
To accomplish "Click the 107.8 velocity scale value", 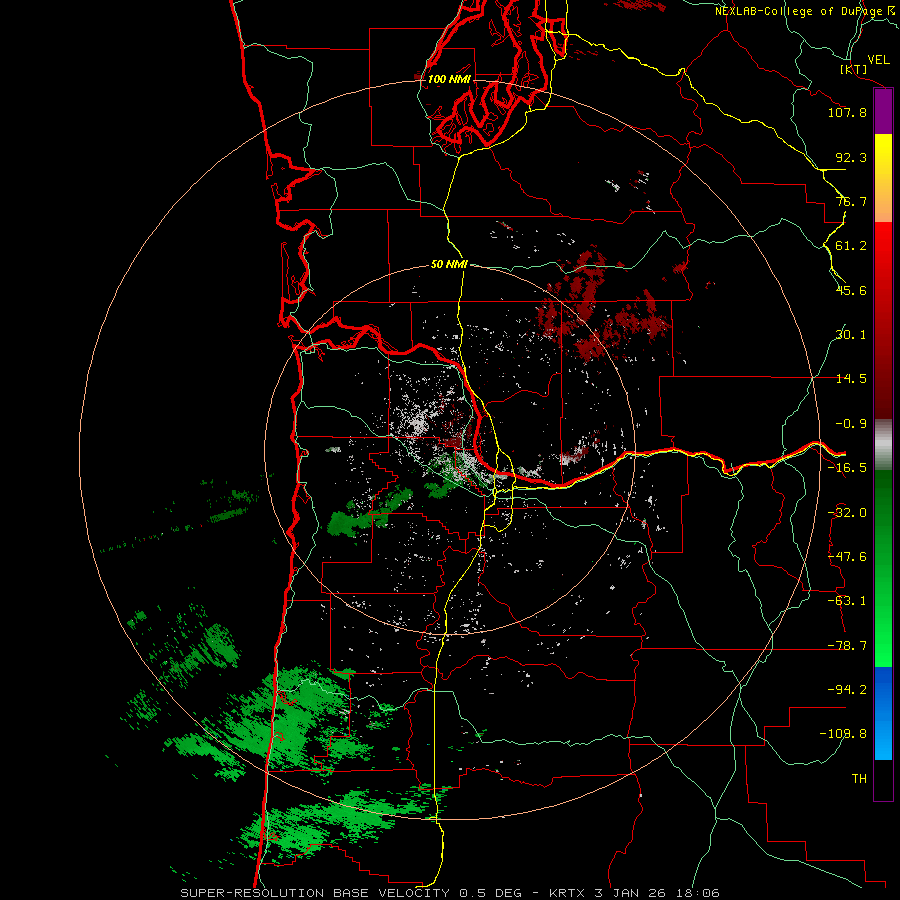I will pos(847,112).
